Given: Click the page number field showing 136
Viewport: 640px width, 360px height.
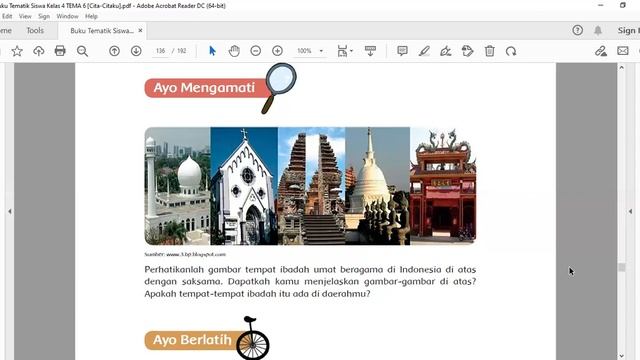Looking at the screenshot, I should (160, 51).
